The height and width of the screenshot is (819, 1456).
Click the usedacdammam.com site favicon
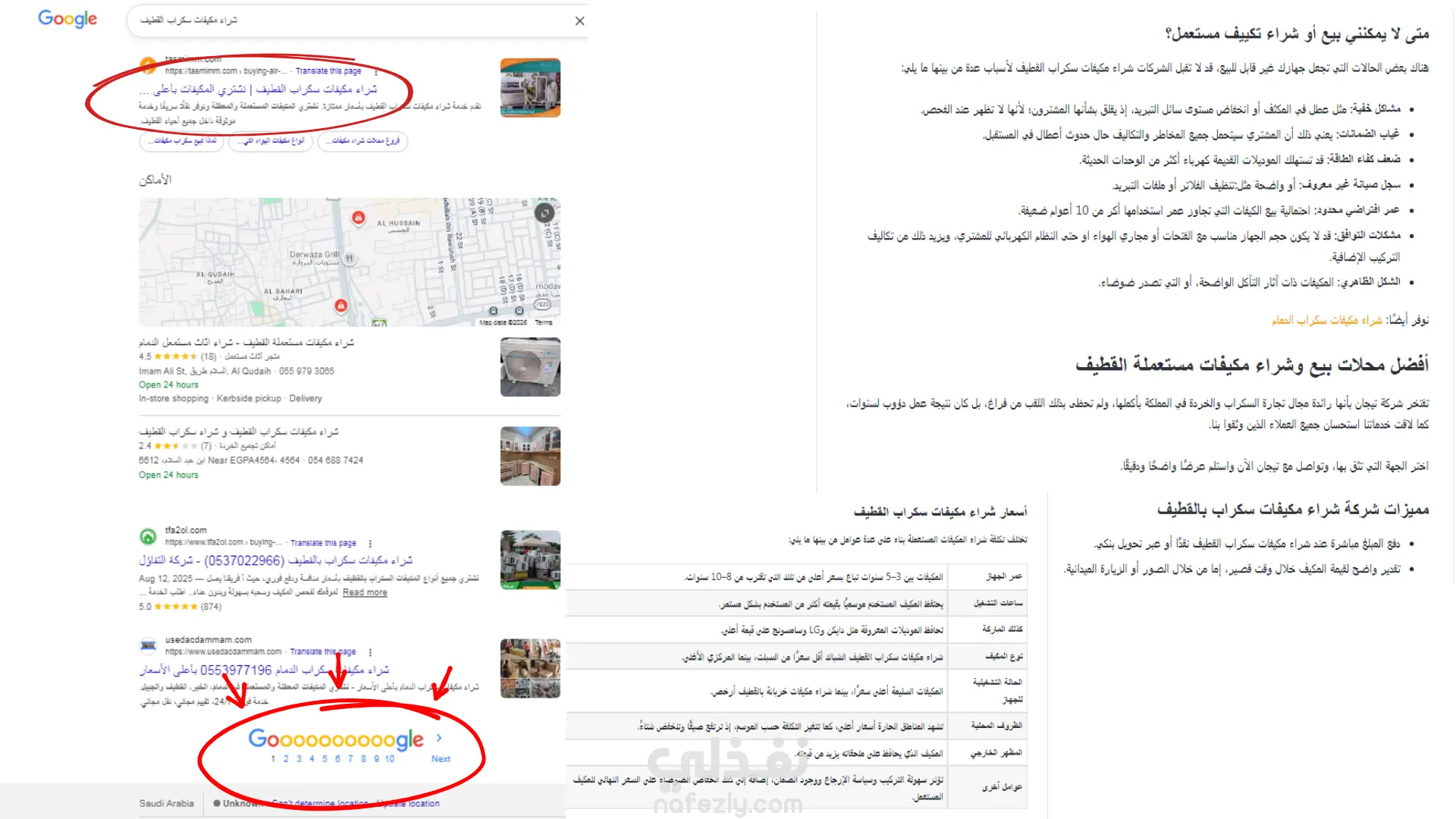pyautogui.click(x=148, y=645)
